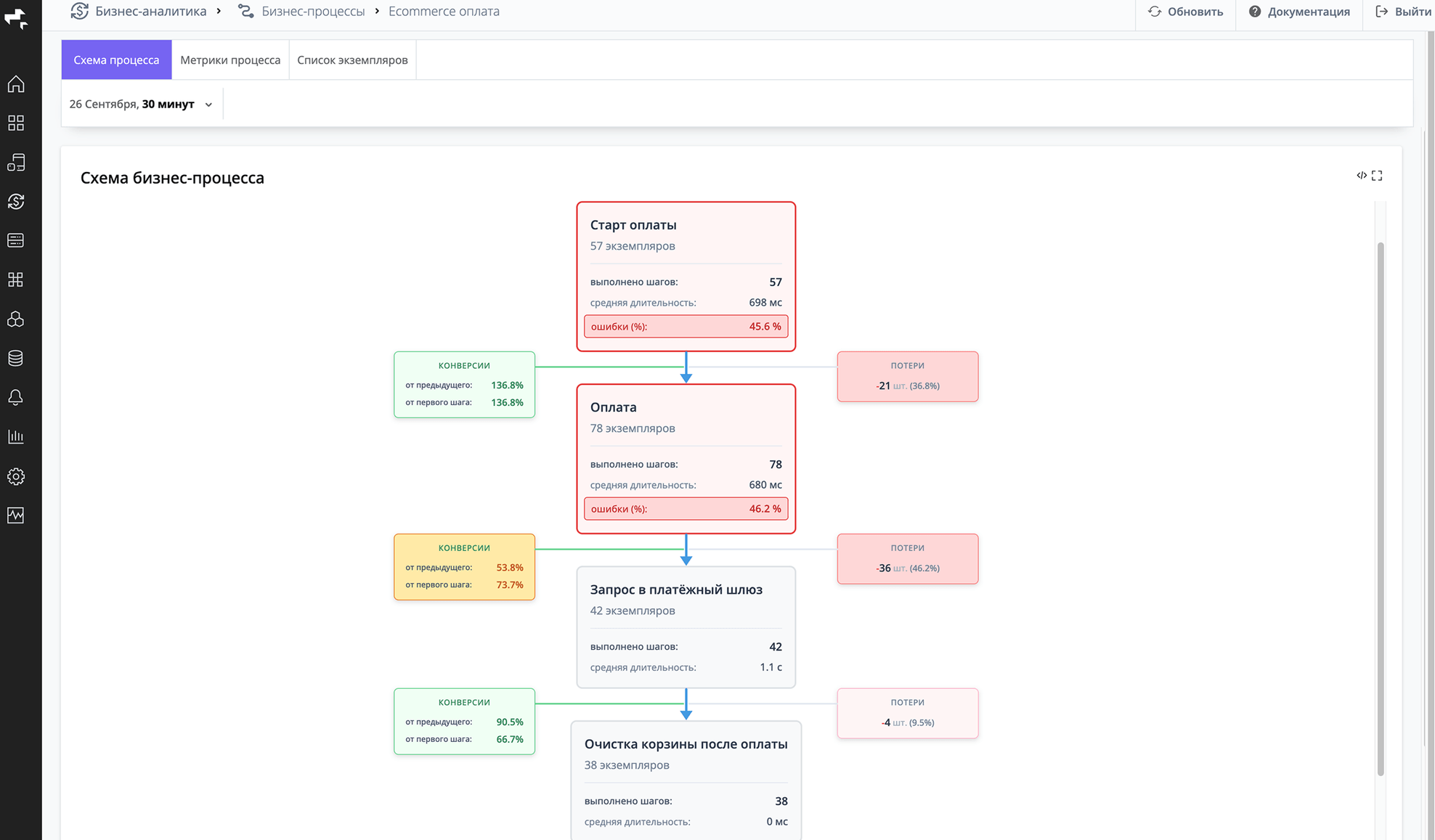
Task: Switch to Схема процесса tab
Action: tap(116, 60)
